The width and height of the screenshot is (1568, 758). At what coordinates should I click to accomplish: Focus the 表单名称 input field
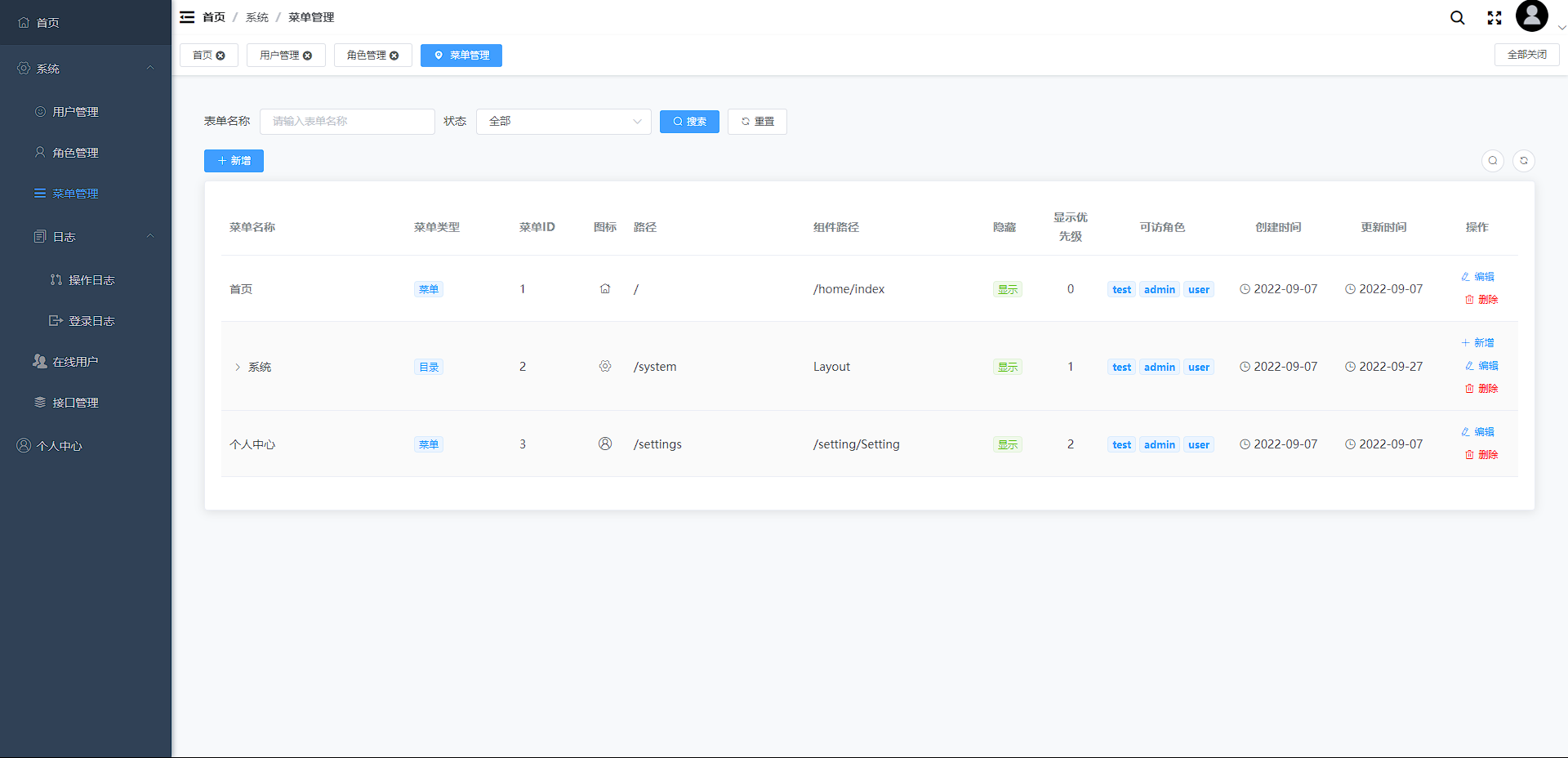pyautogui.click(x=347, y=122)
